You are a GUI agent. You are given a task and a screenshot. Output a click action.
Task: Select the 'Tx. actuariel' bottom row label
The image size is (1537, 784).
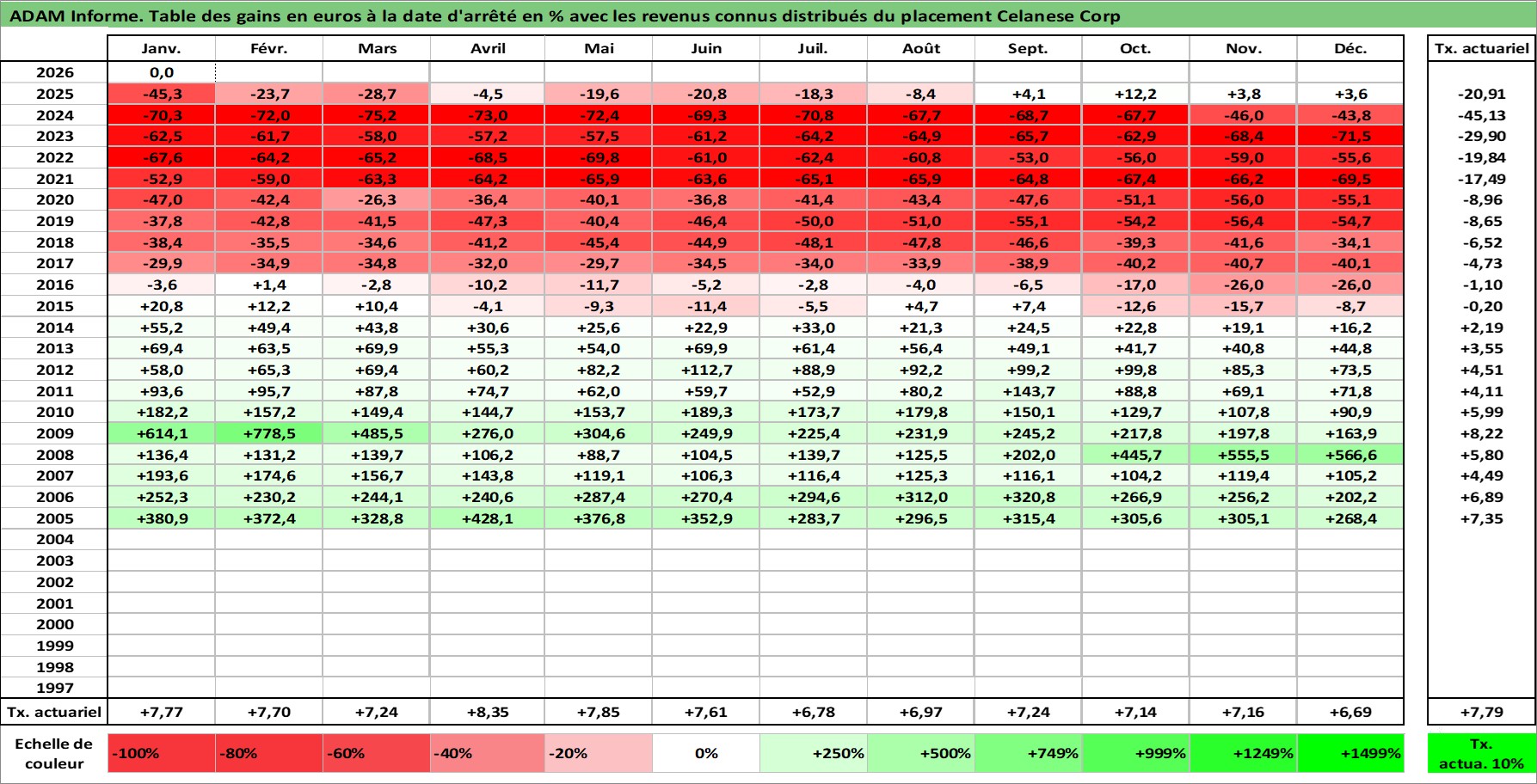[x=54, y=712]
